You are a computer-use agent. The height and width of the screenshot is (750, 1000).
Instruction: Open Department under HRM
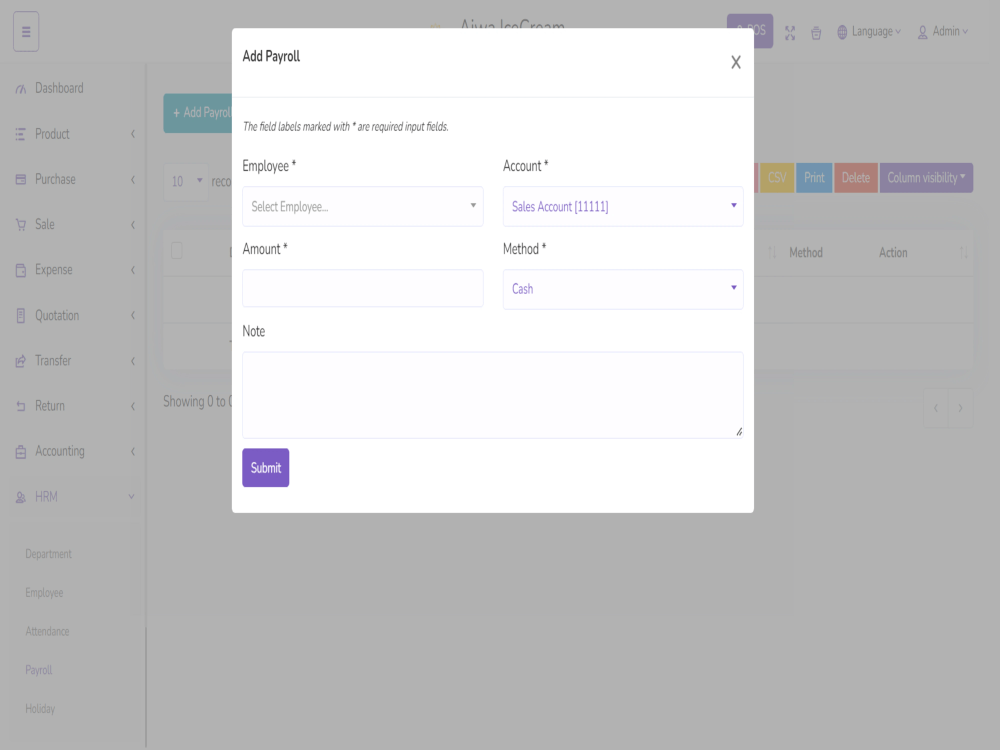(48, 554)
